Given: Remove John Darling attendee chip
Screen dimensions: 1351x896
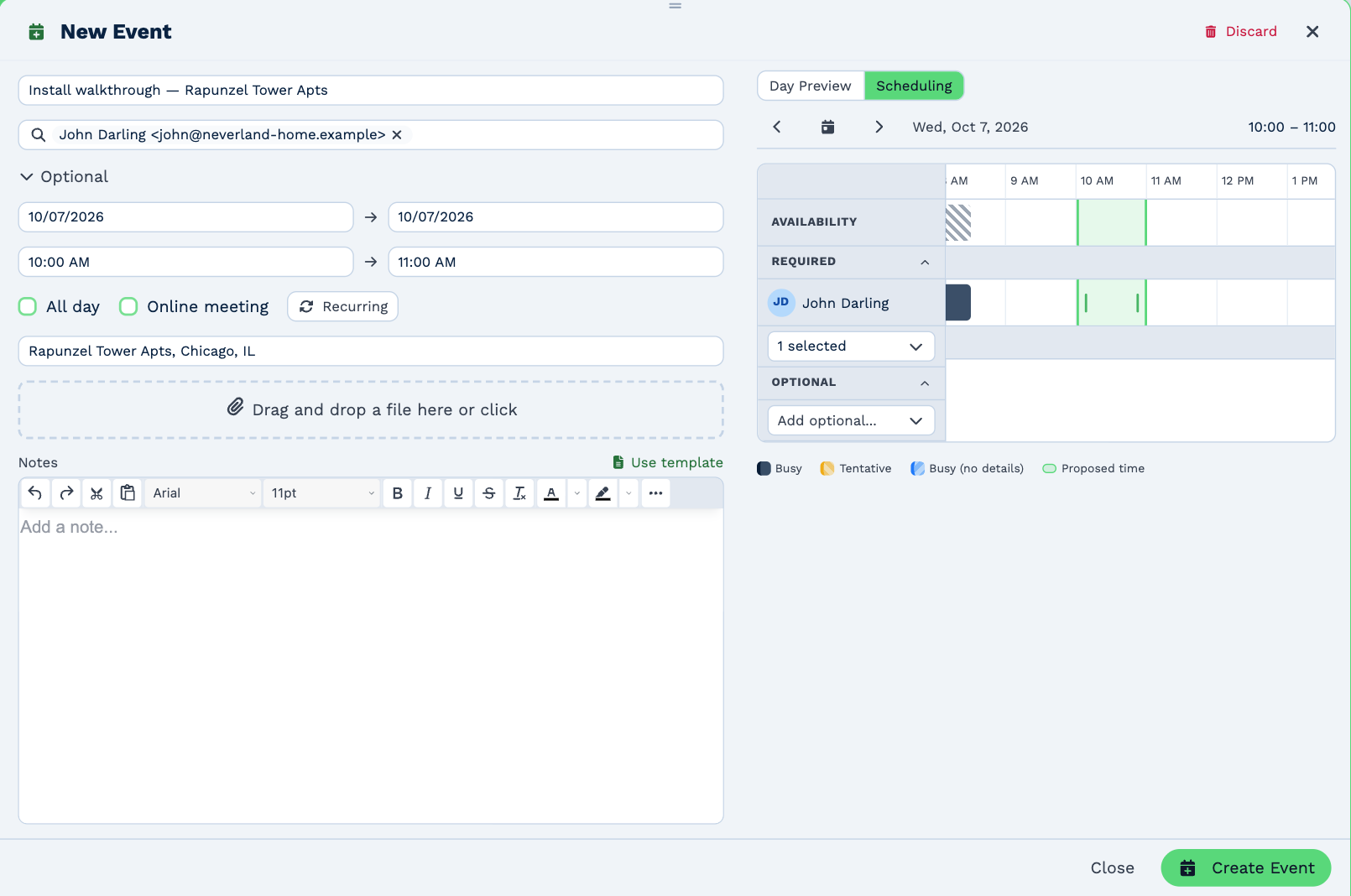Looking at the screenshot, I should [x=397, y=135].
